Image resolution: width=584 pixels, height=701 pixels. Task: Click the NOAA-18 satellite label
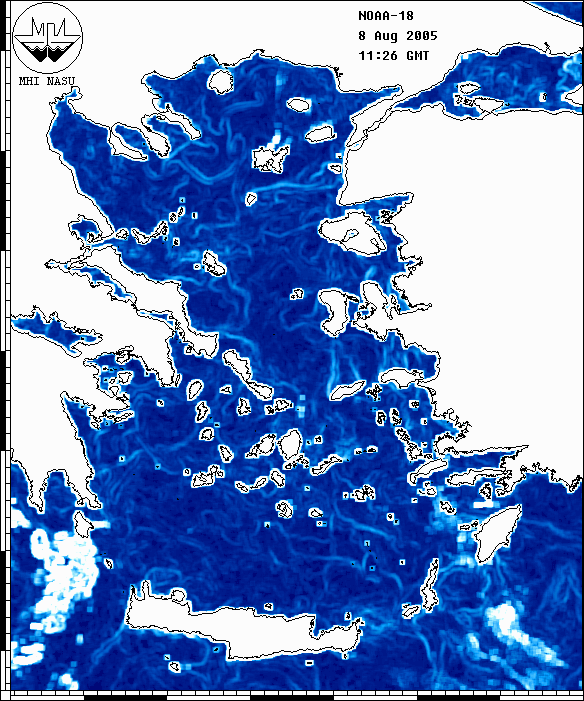tap(386, 16)
